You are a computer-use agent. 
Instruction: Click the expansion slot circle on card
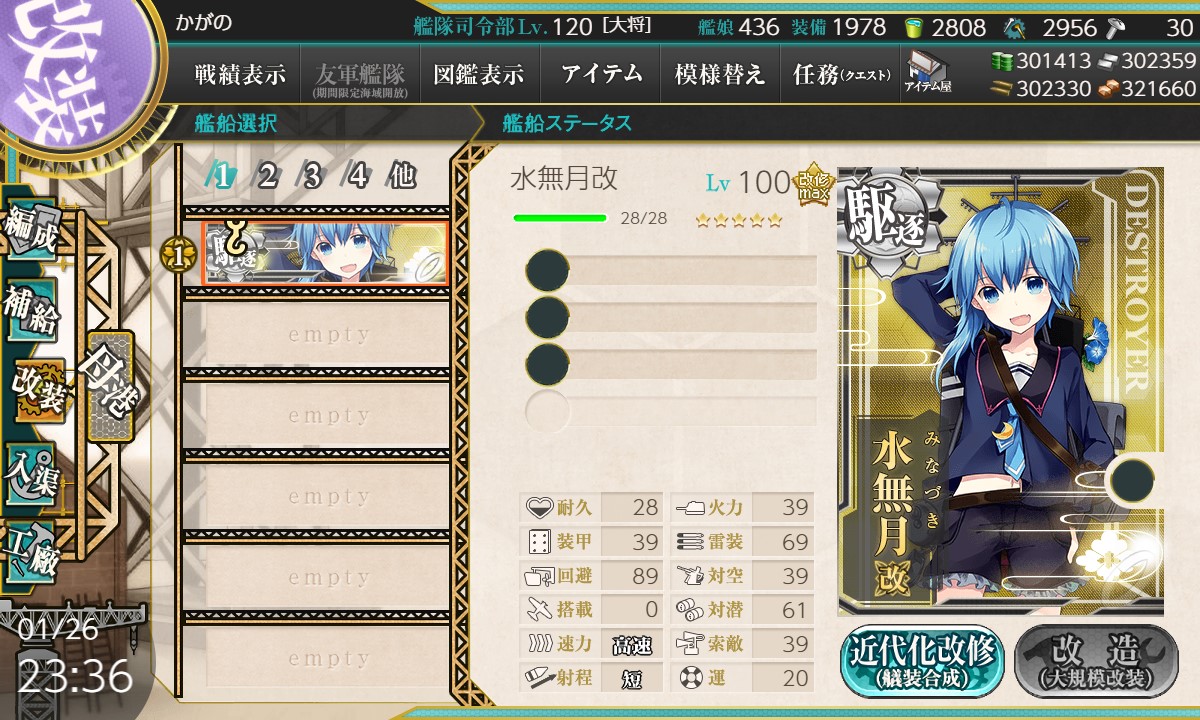[1131, 480]
